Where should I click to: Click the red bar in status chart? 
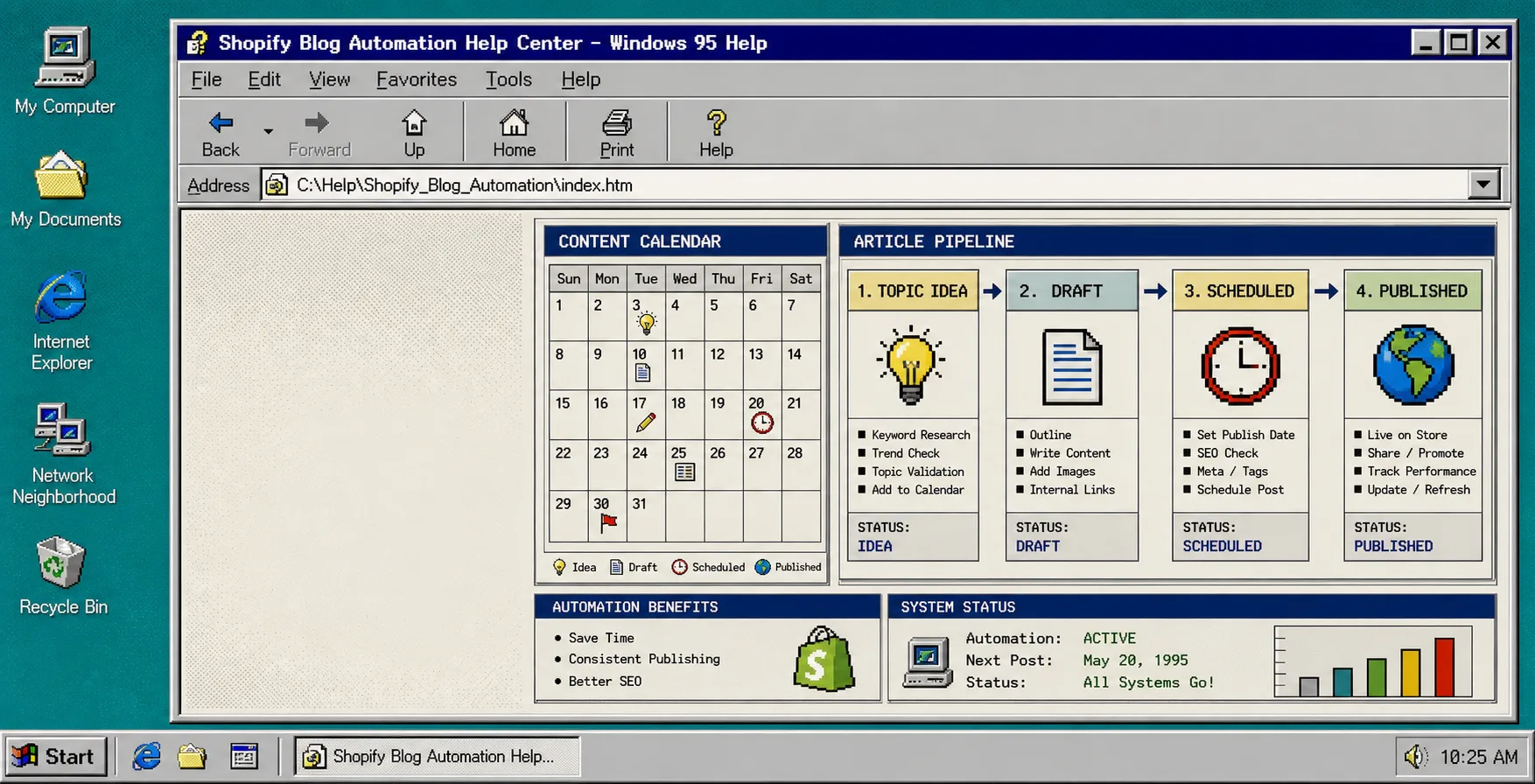pyautogui.click(x=1444, y=668)
